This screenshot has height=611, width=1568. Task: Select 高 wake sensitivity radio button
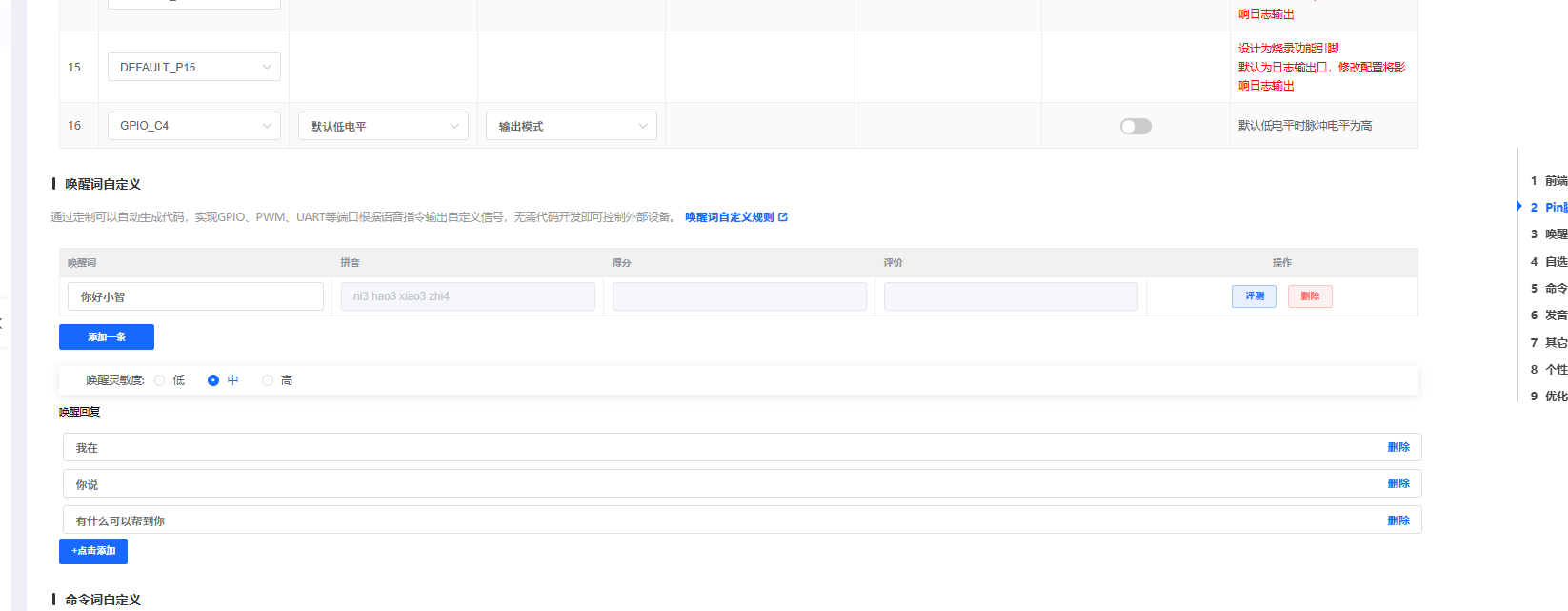point(268,380)
